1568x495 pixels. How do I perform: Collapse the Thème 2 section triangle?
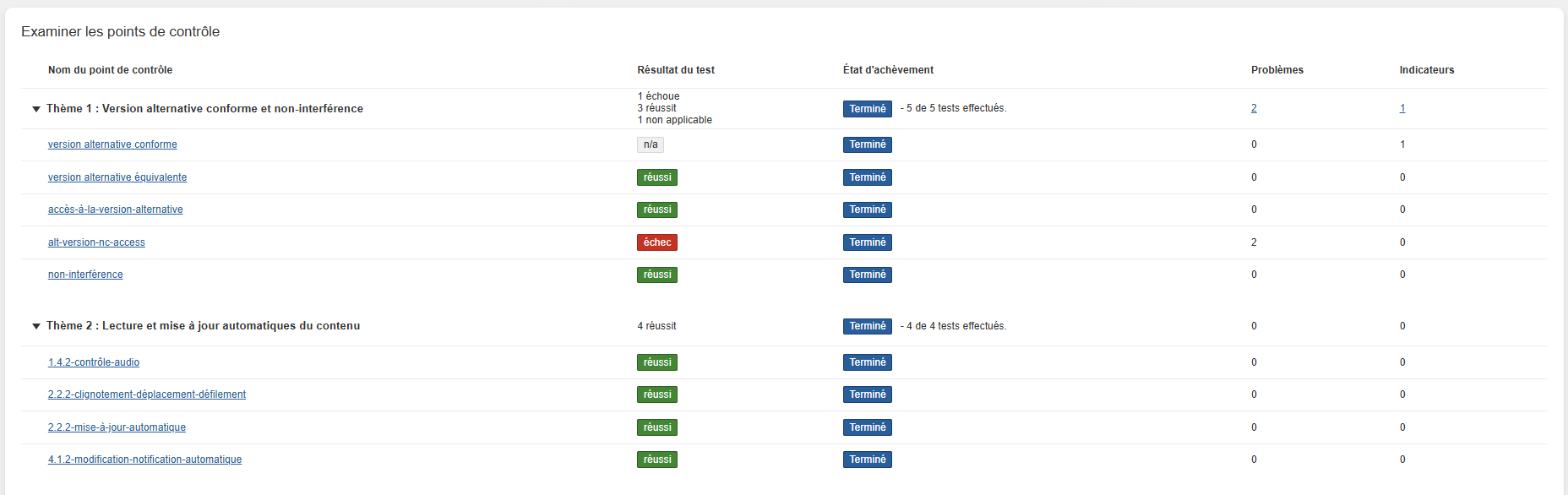click(36, 326)
